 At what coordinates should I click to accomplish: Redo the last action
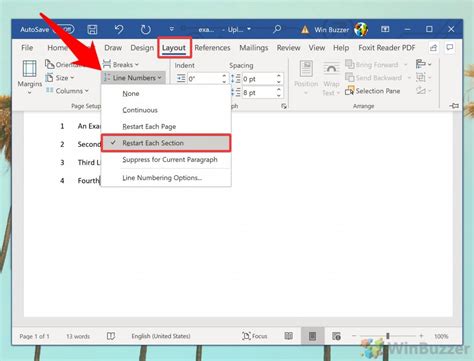coord(145,30)
